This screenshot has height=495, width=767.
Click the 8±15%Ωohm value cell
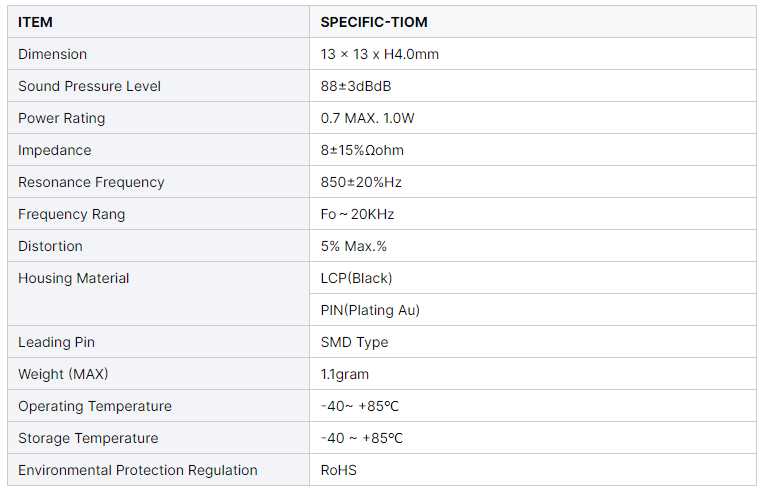tap(362, 150)
